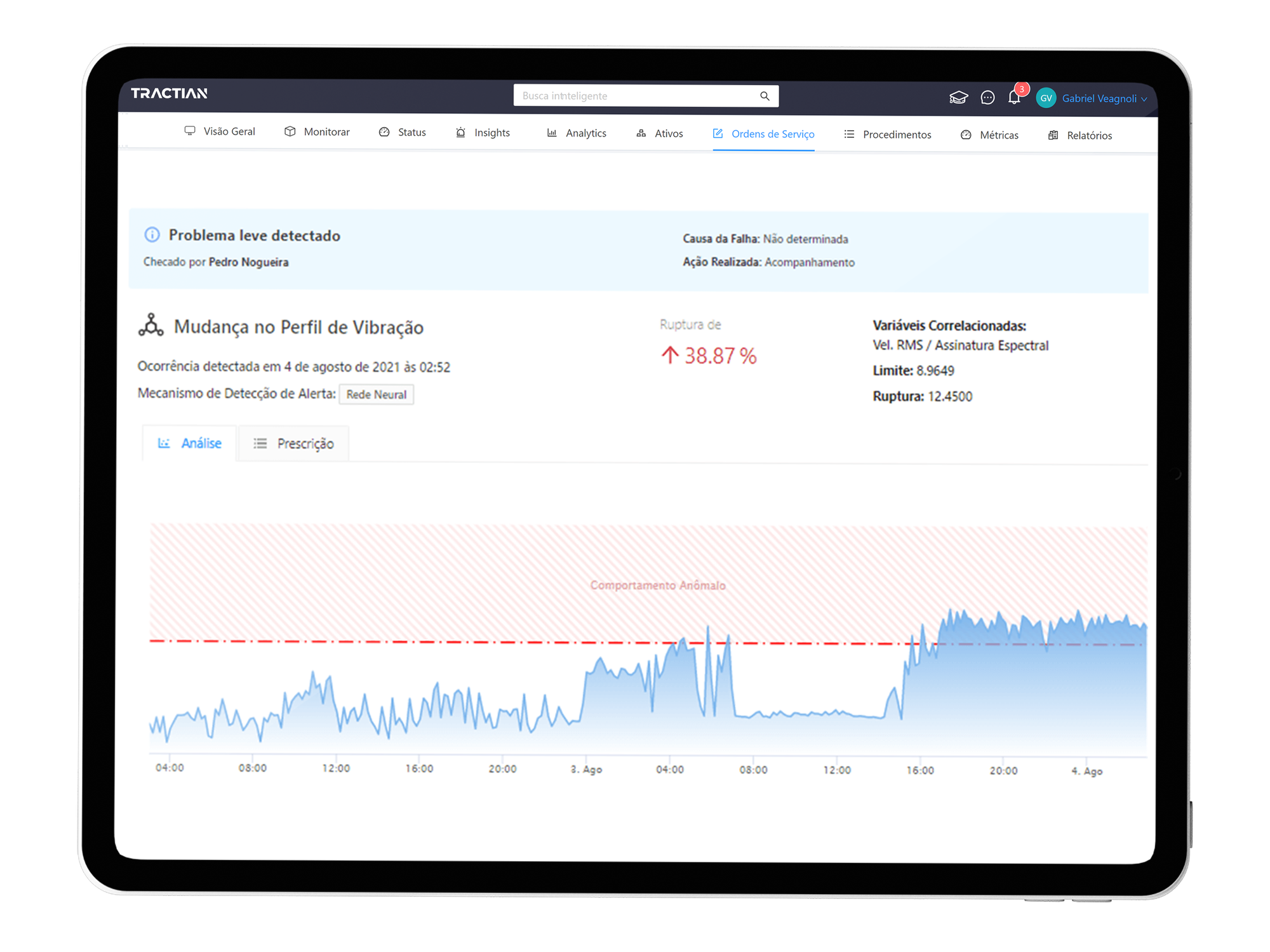1270x952 pixels.
Task: Switch to the Prescrição tab
Action: pos(293,443)
